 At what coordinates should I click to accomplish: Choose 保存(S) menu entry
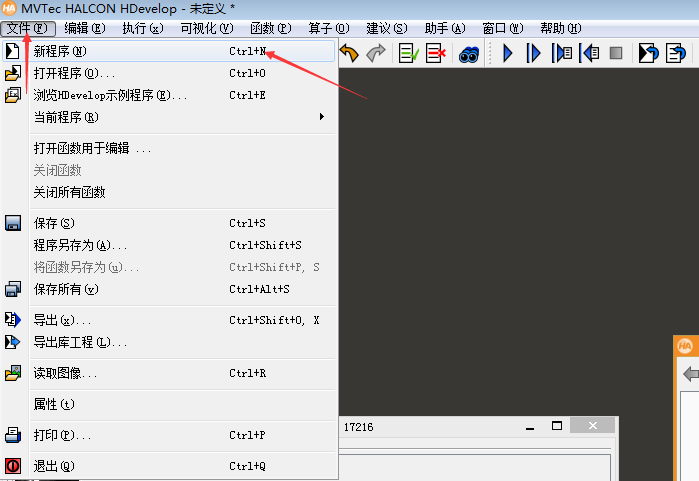point(169,223)
